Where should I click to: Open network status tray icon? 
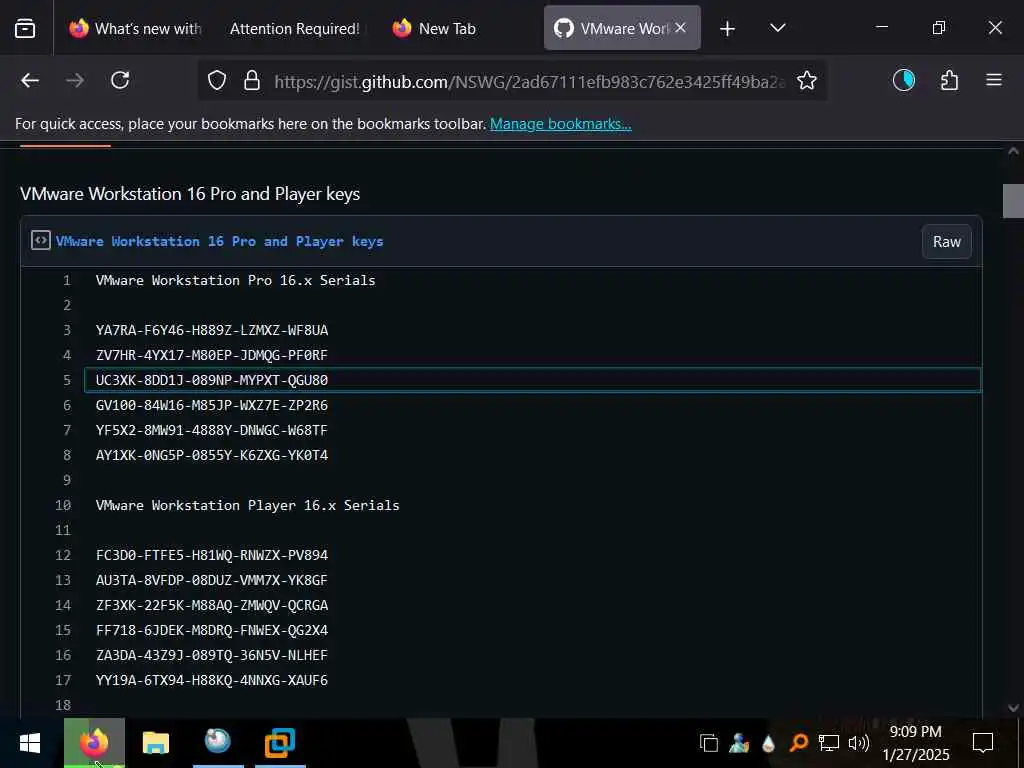tap(829, 743)
